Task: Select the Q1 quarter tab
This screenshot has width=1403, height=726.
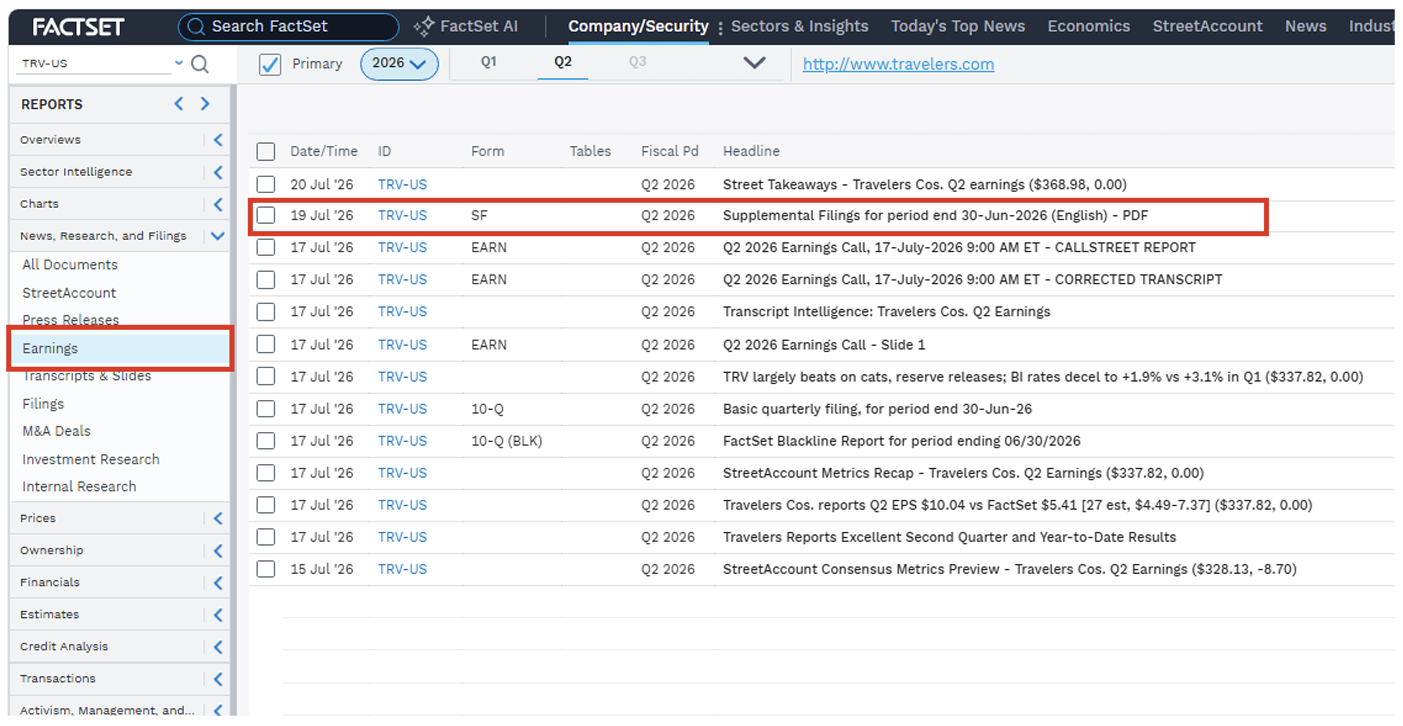Action: (489, 62)
